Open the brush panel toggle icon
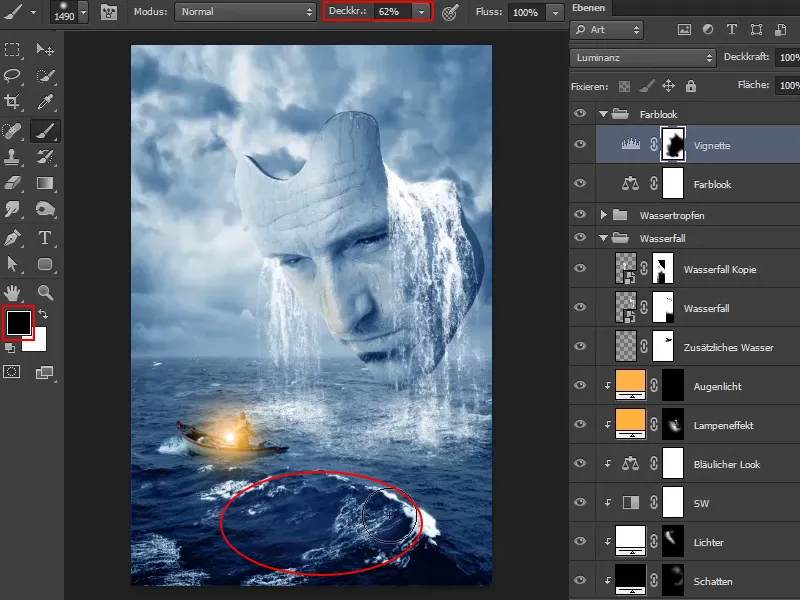 pyautogui.click(x=109, y=12)
